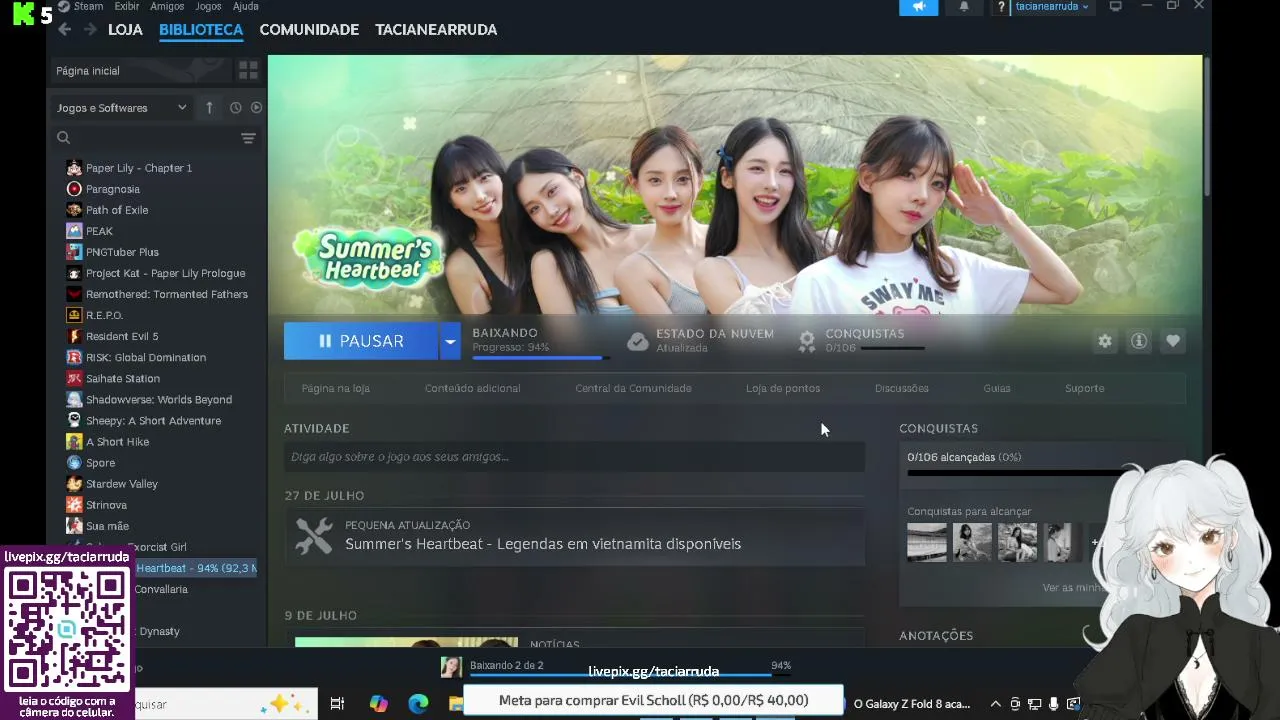Open the notifications bell

coord(964,7)
